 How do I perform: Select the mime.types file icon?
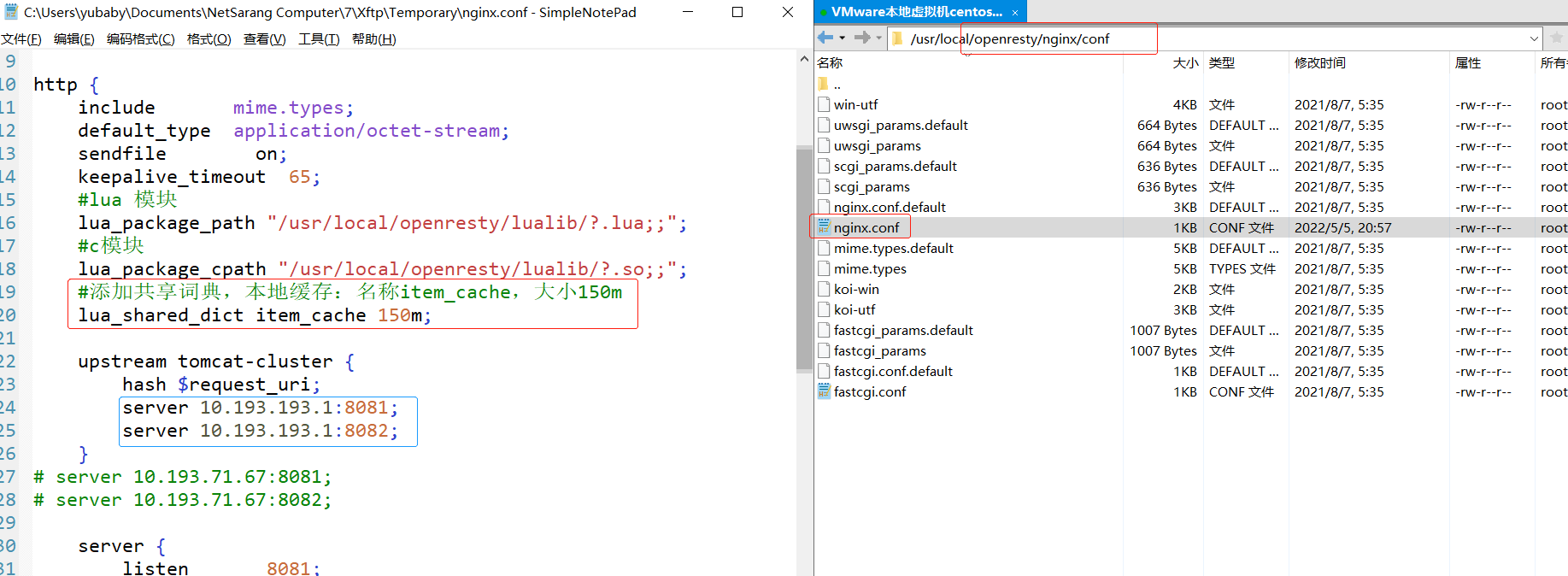pos(824,268)
